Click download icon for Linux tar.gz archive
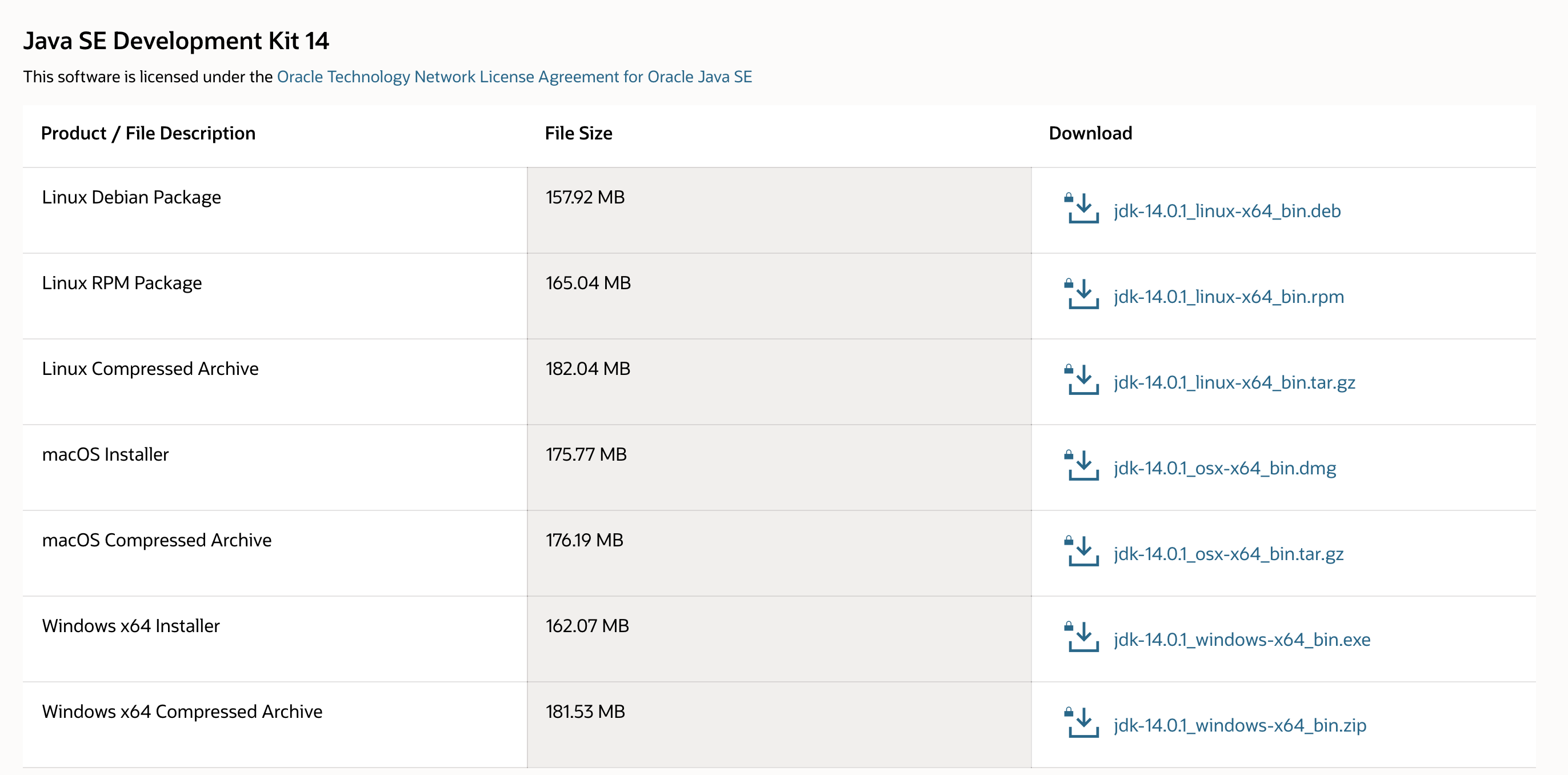 click(1083, 381)
